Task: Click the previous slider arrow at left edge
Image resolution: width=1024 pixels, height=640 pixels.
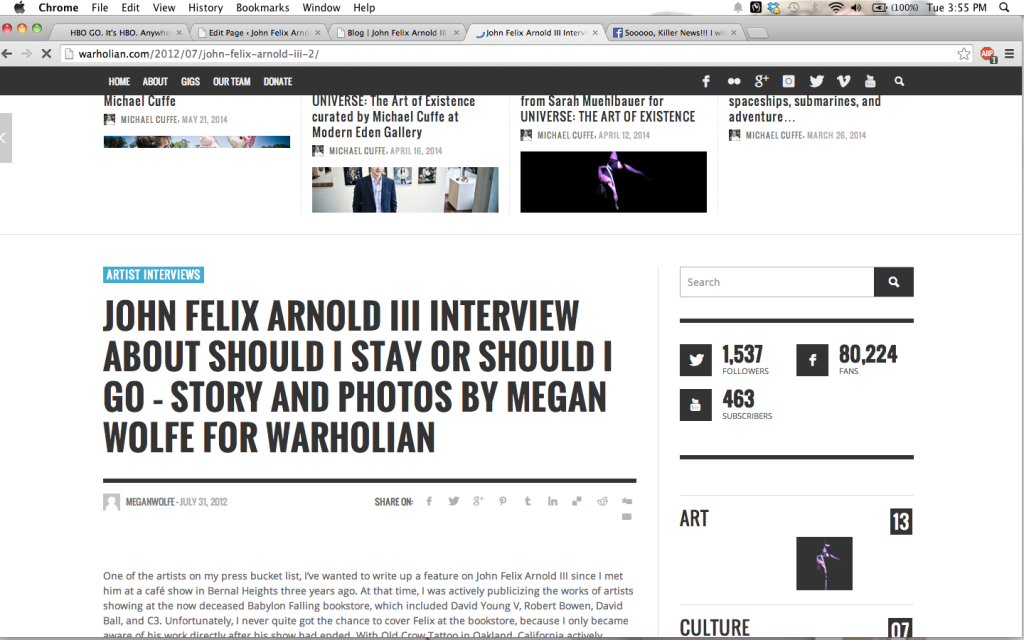Action: tap(5, 138)
